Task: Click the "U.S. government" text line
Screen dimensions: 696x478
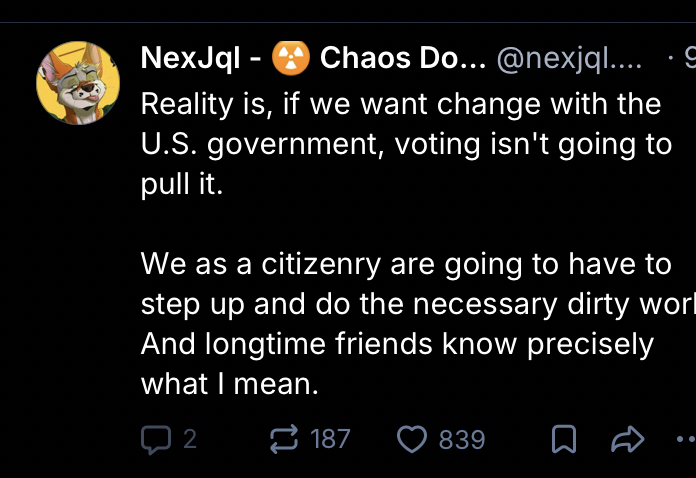Action: pos(405,144)
